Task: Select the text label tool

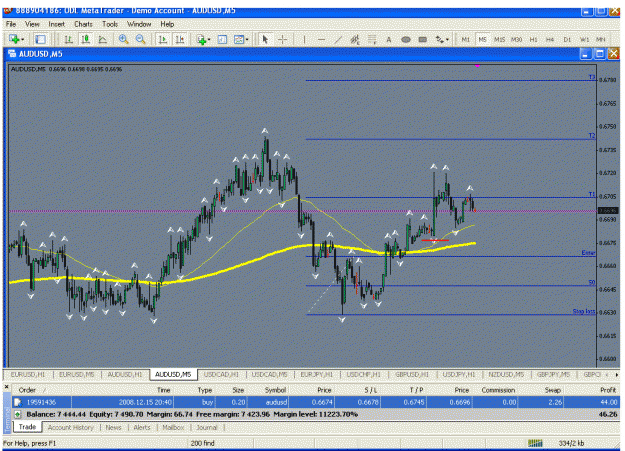Action: click(x=423, y=39)
